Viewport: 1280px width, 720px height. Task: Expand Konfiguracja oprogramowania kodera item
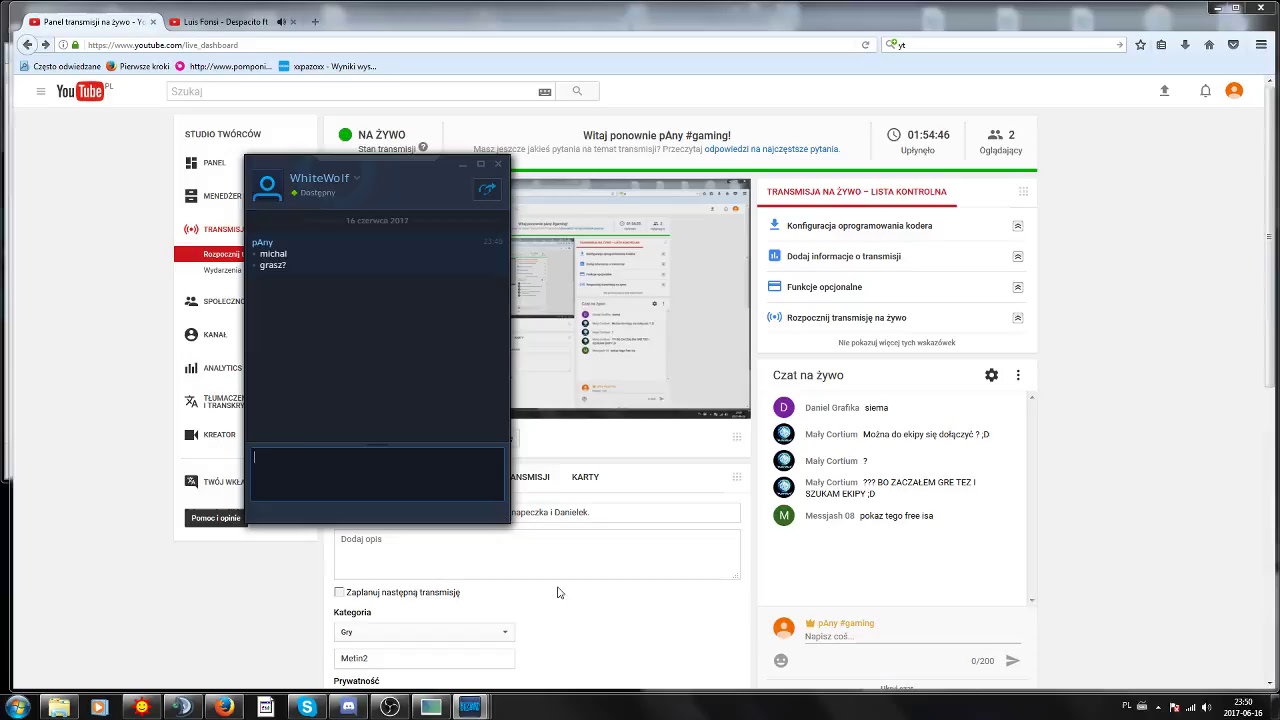coord(1018,226)
